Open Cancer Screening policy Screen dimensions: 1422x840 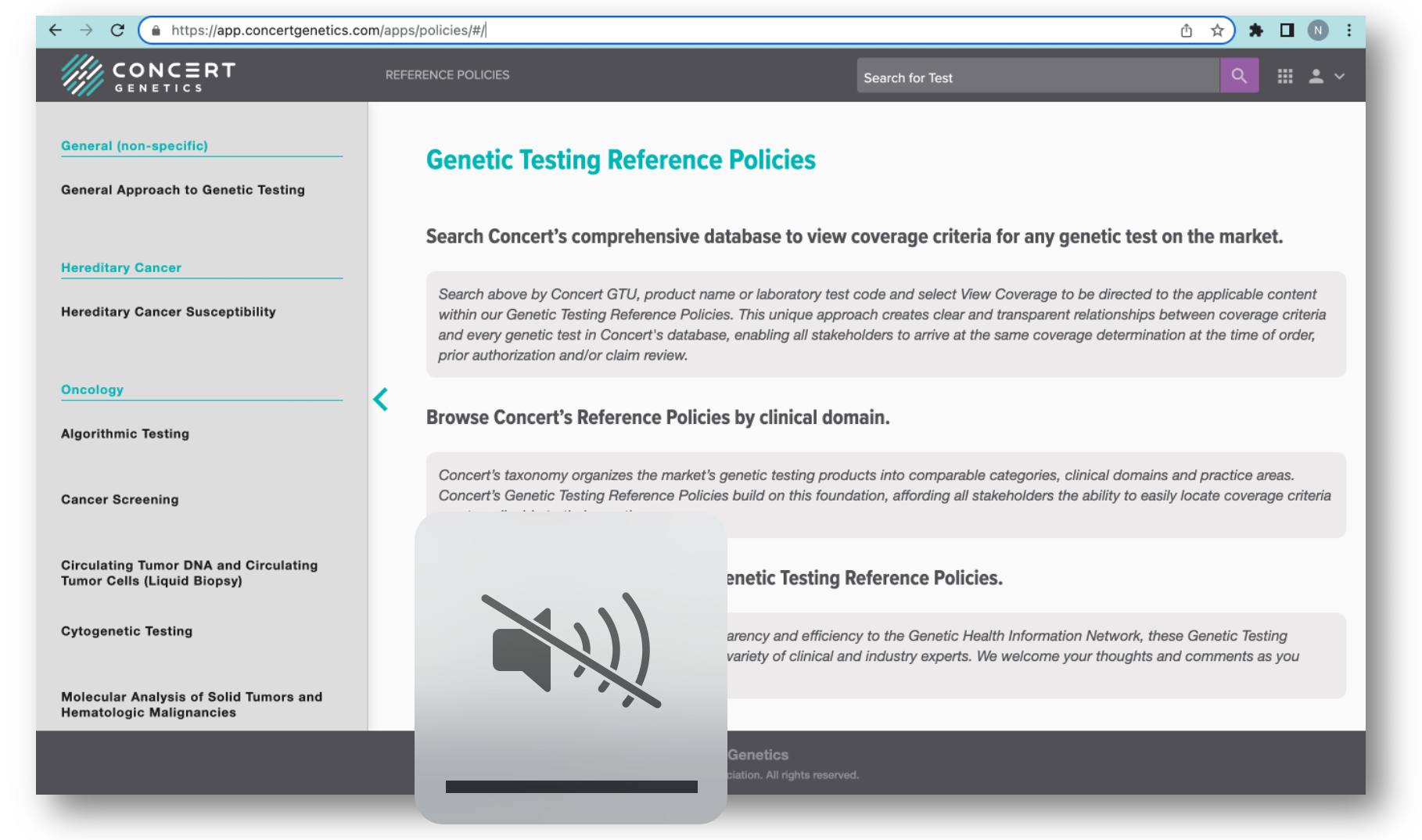click(120, 500)
